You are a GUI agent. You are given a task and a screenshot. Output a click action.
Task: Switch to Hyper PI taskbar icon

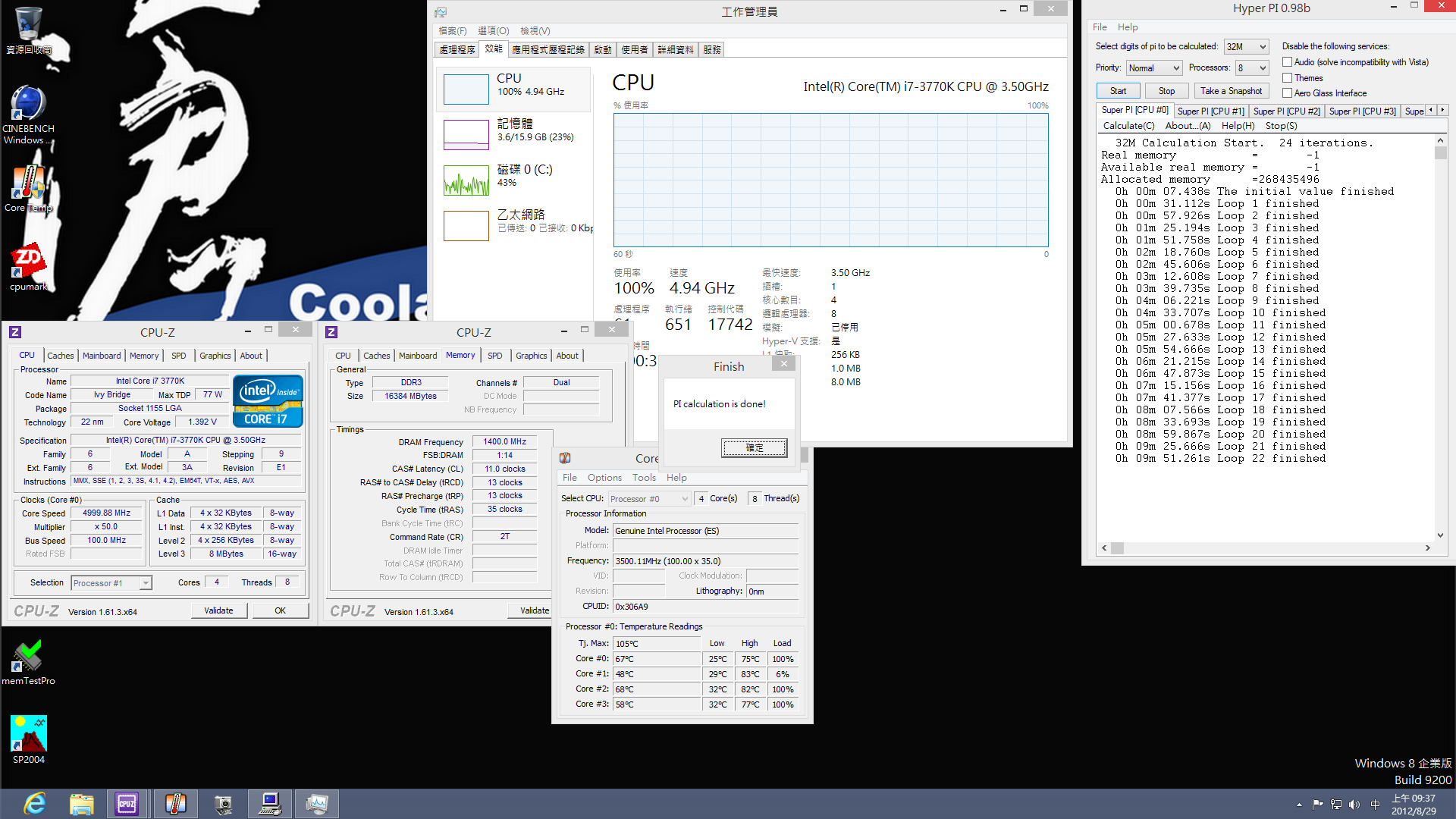tap(270, 804)
